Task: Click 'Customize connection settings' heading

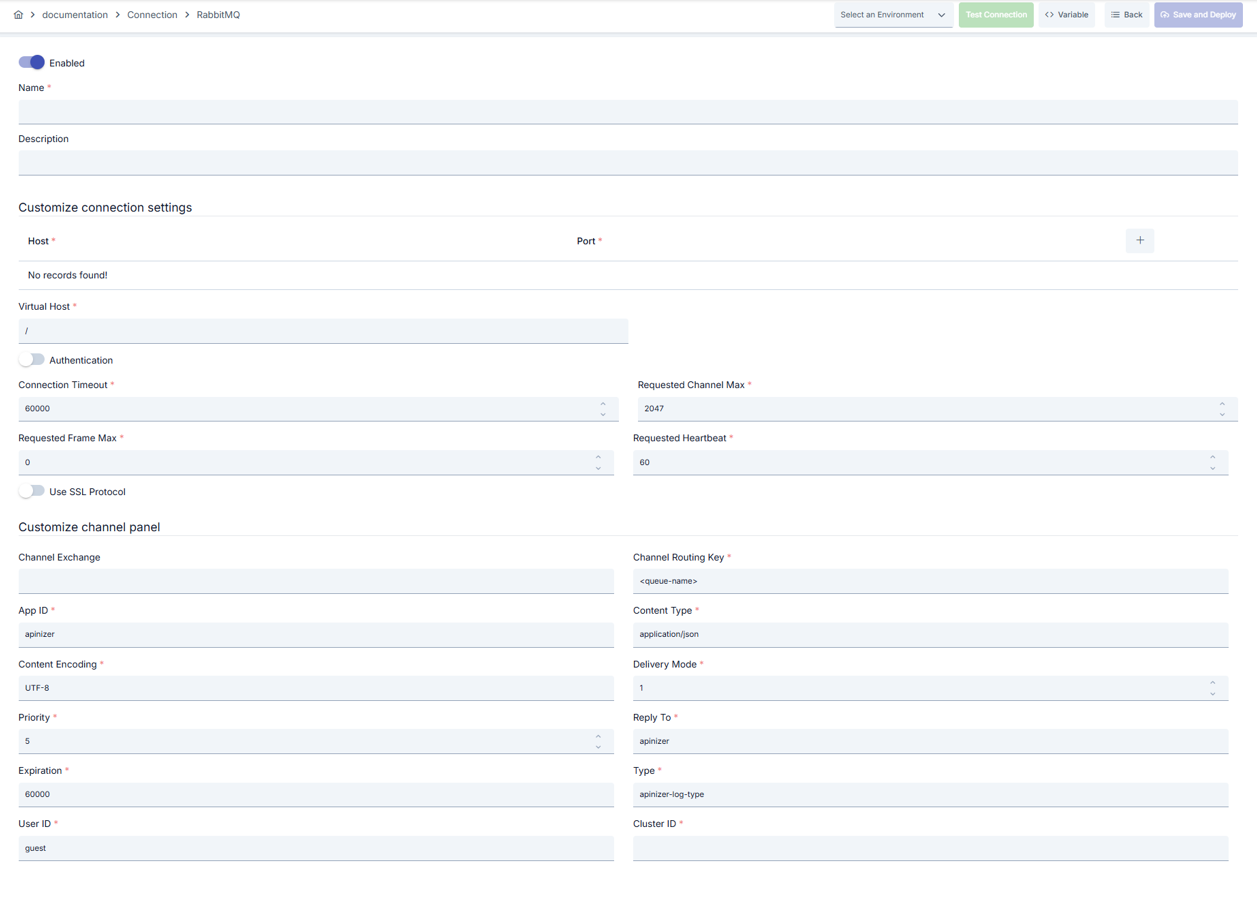Action: pyautogui.click(x=105, y=207)
